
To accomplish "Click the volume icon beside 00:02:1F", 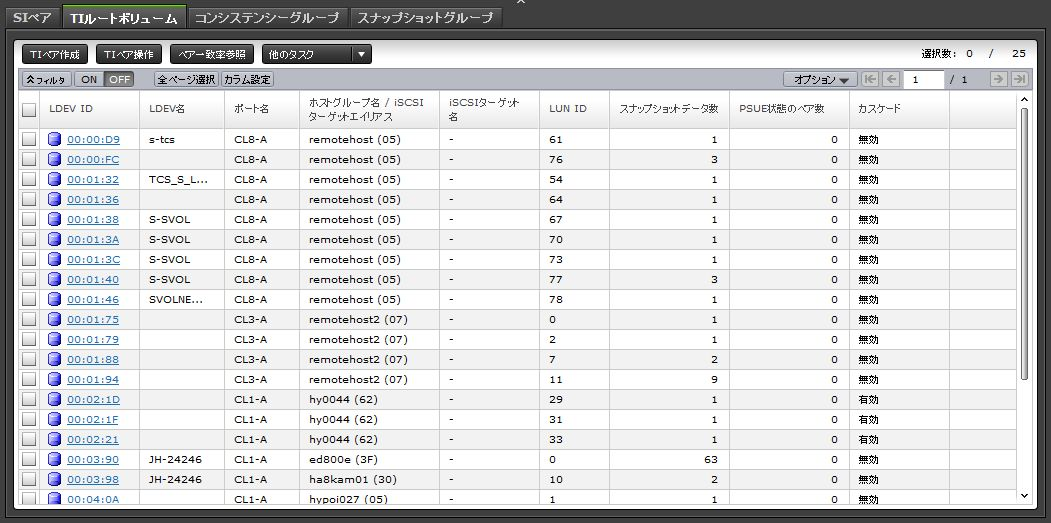I will (54, 419).
